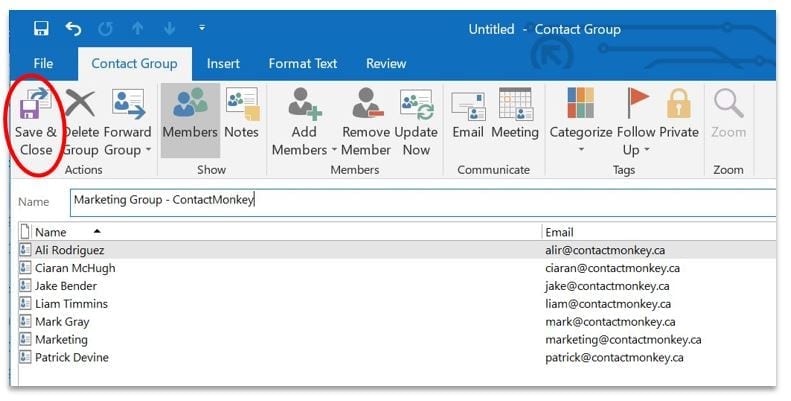Click contact card icon beside Marketing

click(25, 339)
